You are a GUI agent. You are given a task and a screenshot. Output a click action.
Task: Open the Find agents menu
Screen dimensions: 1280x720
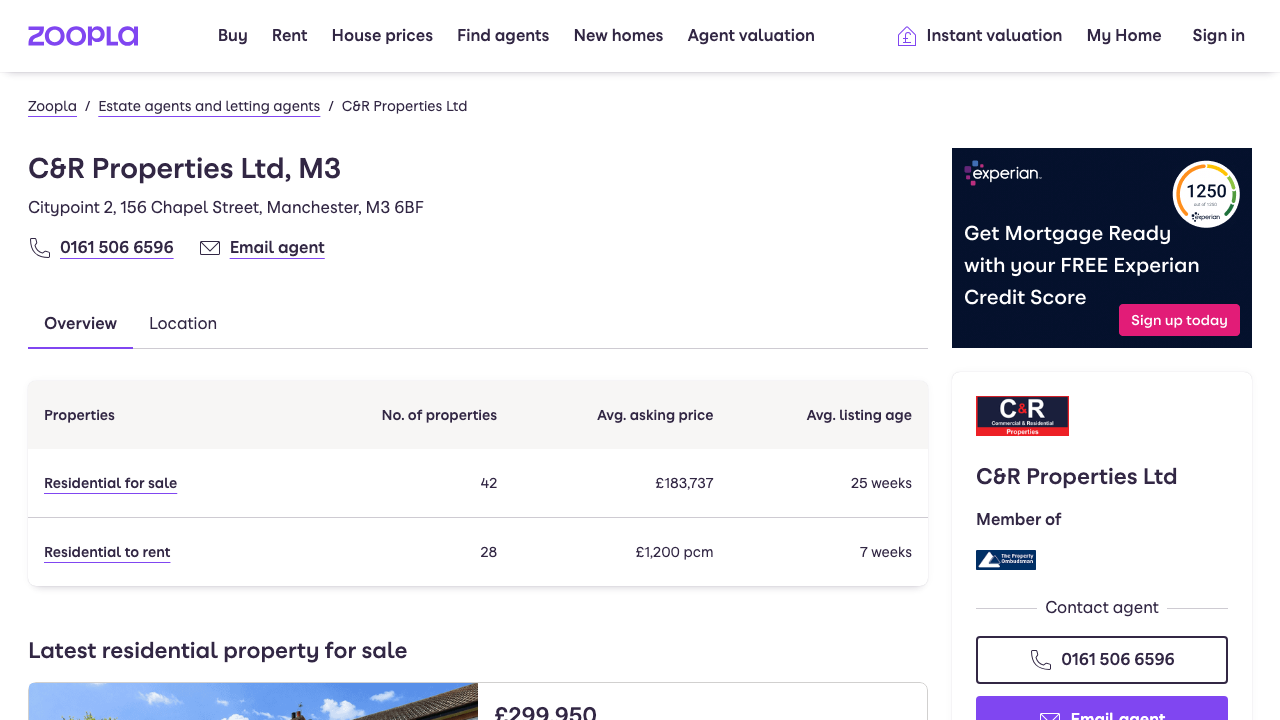tap(503, 35)
